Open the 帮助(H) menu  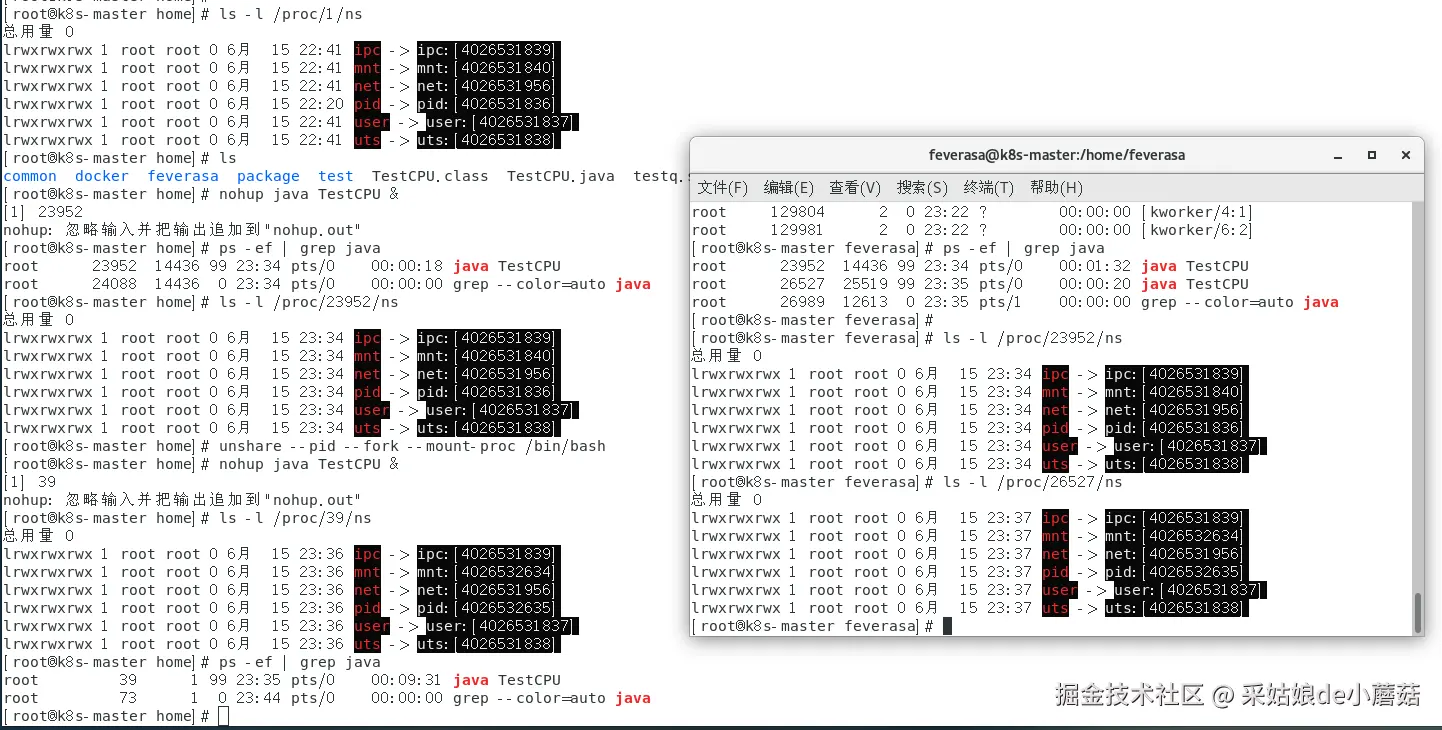coord(1056,187)
